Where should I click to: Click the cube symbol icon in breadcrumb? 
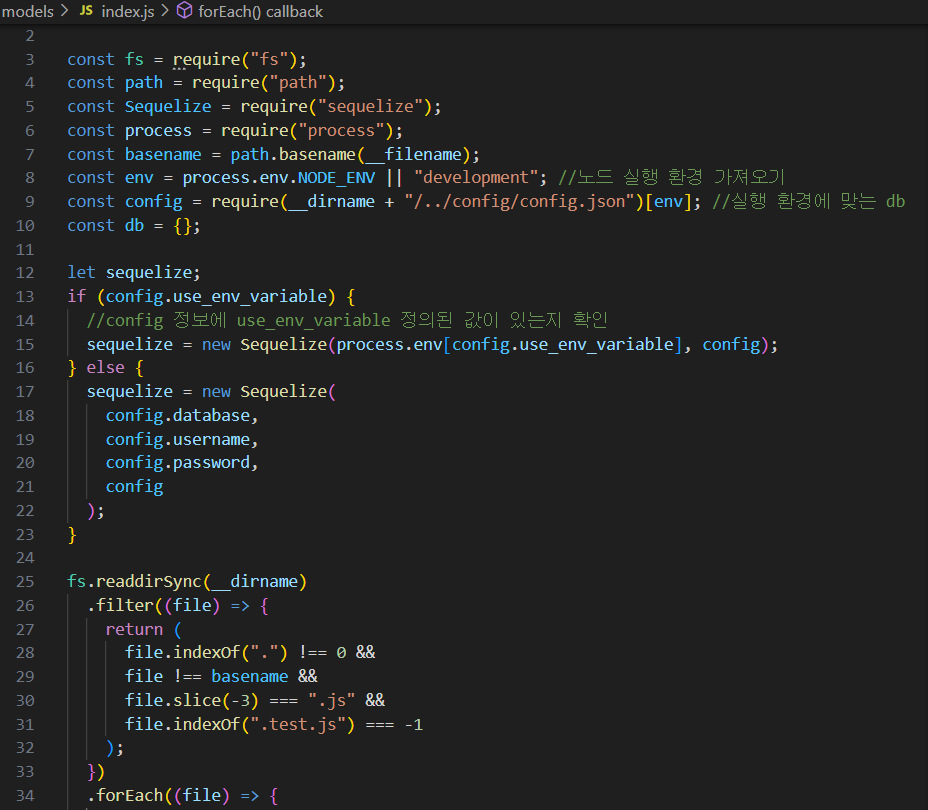pos(185,10)
